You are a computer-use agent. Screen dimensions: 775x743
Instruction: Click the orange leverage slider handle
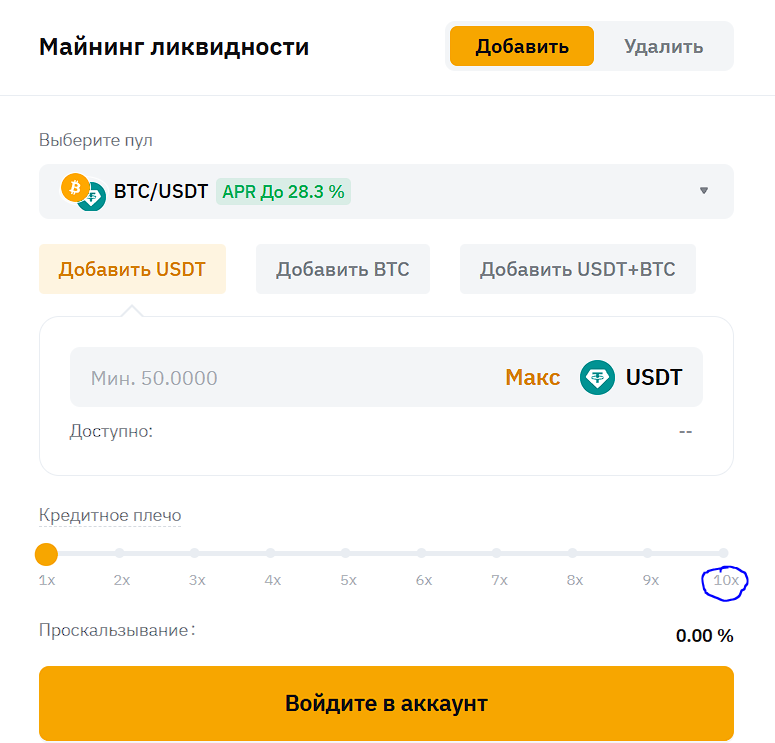46,553
